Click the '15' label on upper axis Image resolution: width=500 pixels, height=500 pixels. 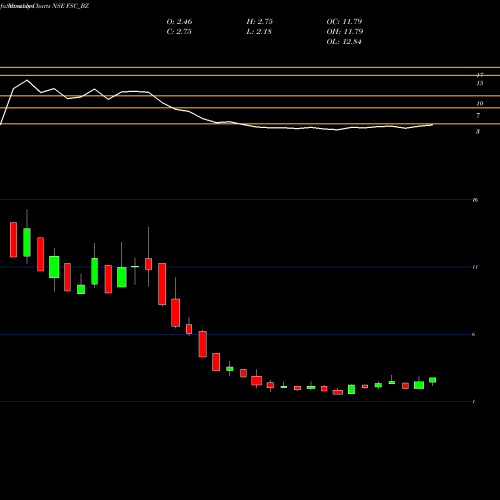point(480,83)
